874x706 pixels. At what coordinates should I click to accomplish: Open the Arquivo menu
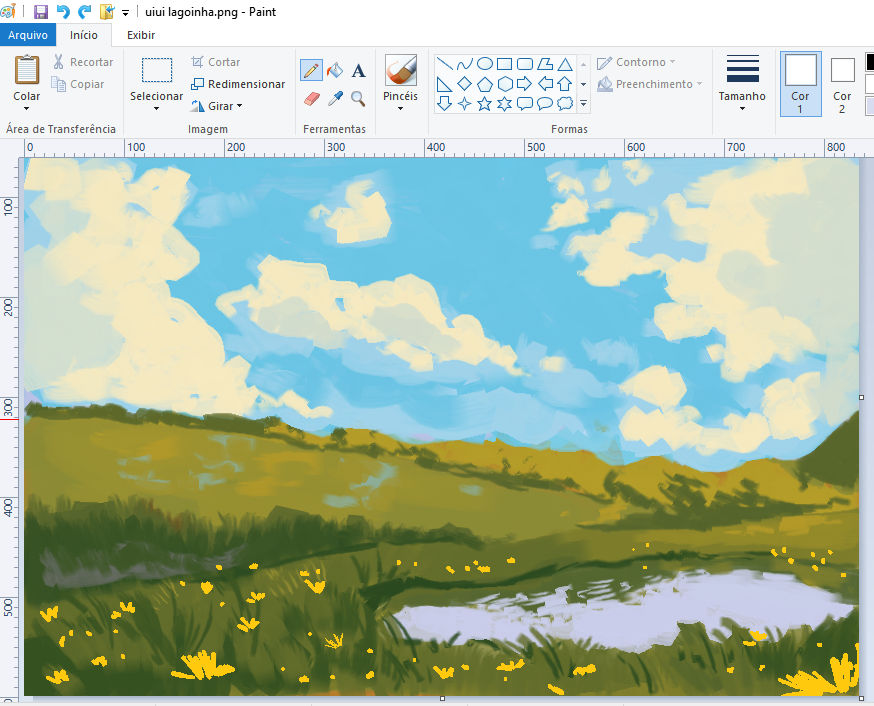click(28, 35)
